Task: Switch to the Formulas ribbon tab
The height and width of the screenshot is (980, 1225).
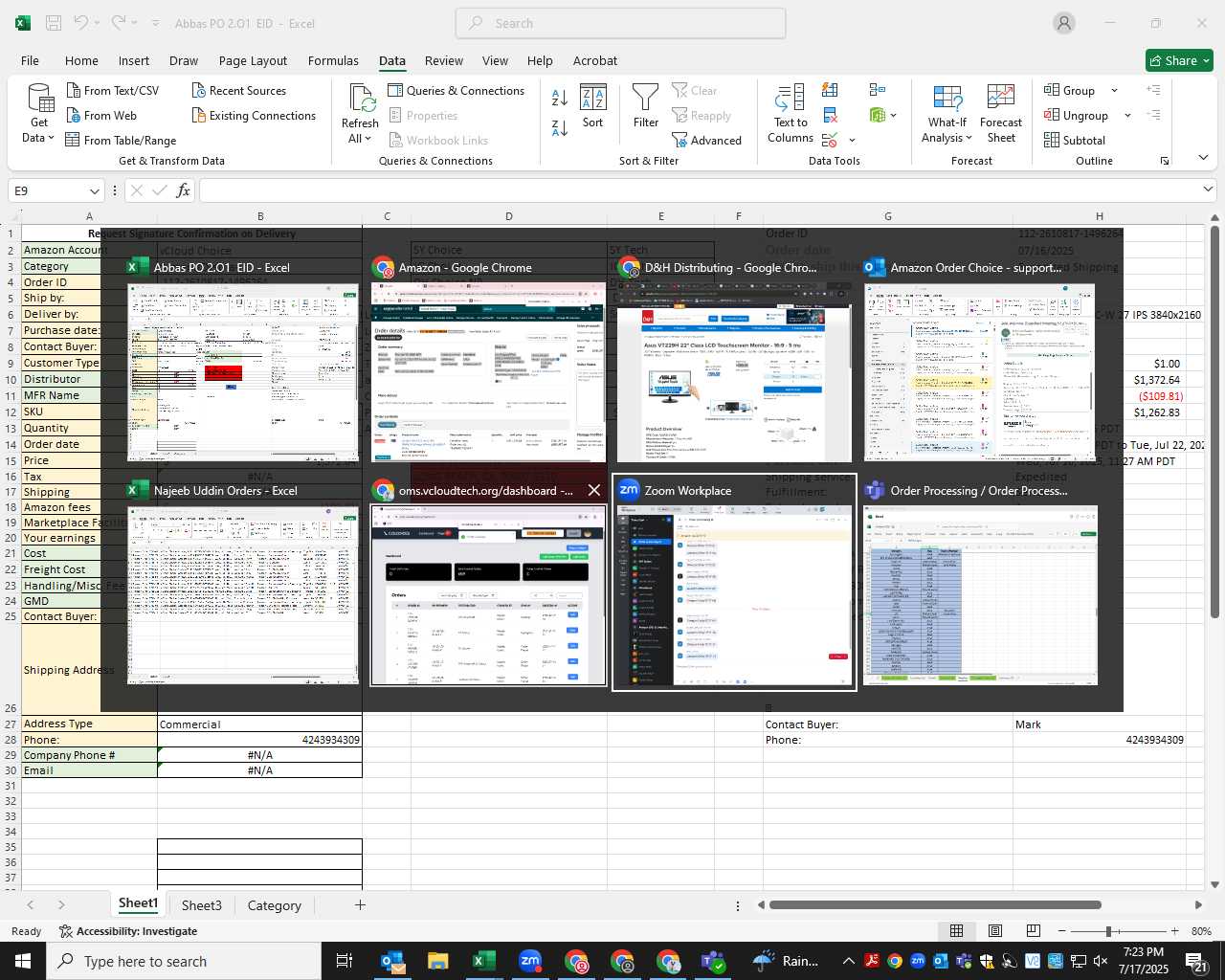Action: pyautogui.click(x=333, y=60)
